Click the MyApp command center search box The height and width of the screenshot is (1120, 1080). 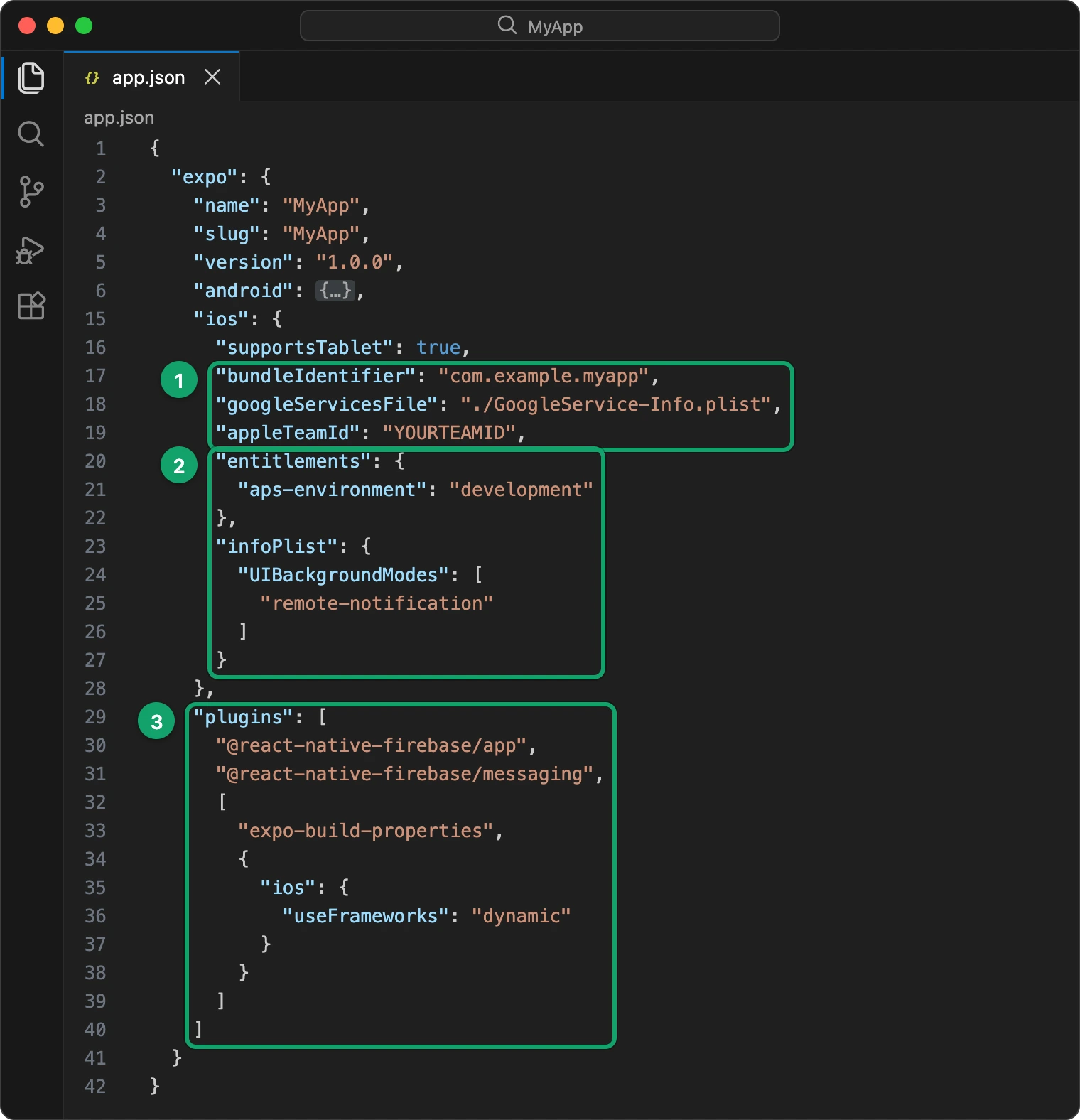540,26
